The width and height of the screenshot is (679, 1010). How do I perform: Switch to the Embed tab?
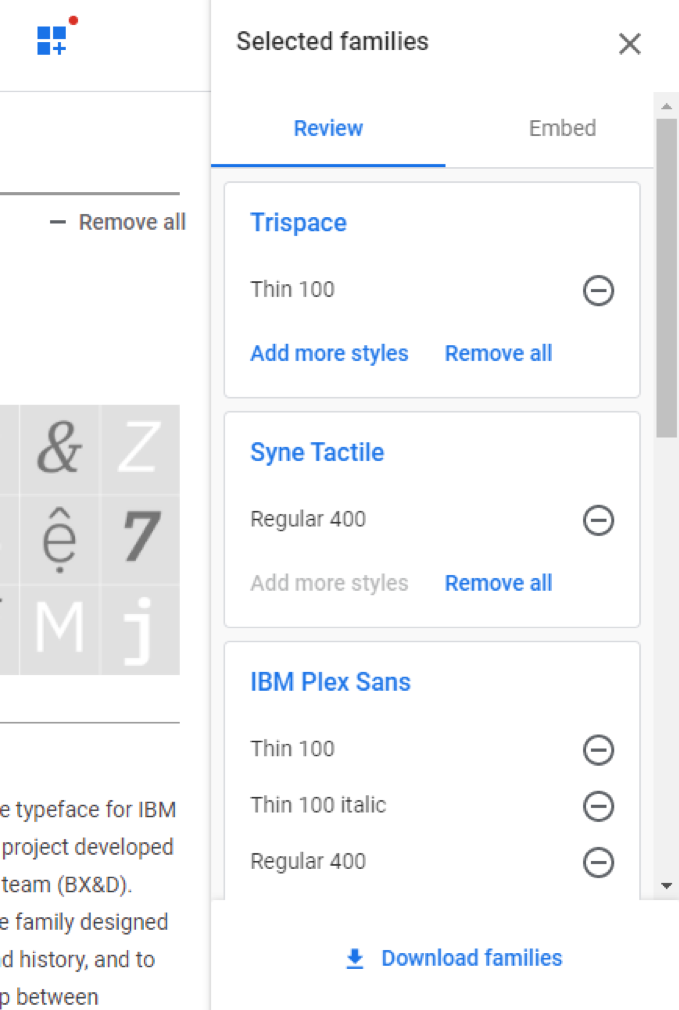pyautogui.click(x=562, y=128)
